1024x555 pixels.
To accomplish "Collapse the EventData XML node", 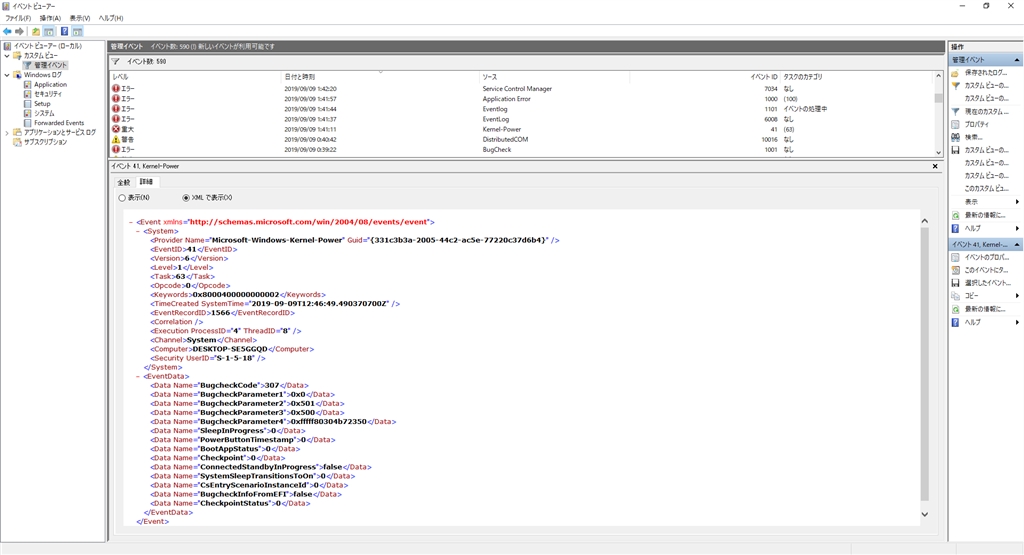I will [138, 376].
